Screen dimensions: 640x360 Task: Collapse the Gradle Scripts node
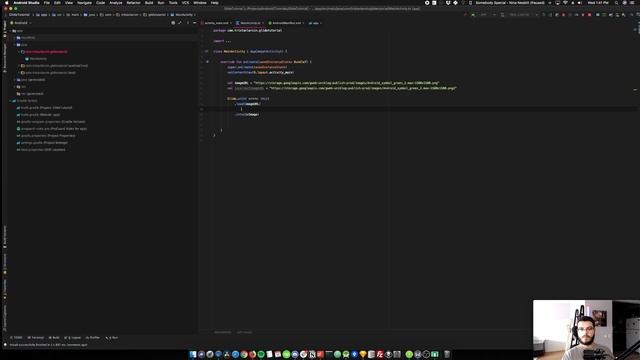point(11,100)
